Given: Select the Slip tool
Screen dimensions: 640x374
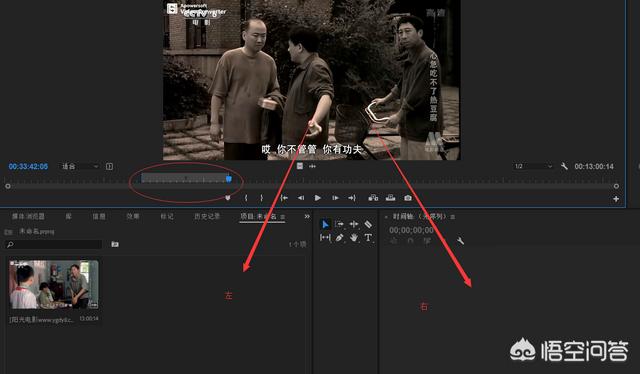Looking at the screenshot, I should [325, 237].
